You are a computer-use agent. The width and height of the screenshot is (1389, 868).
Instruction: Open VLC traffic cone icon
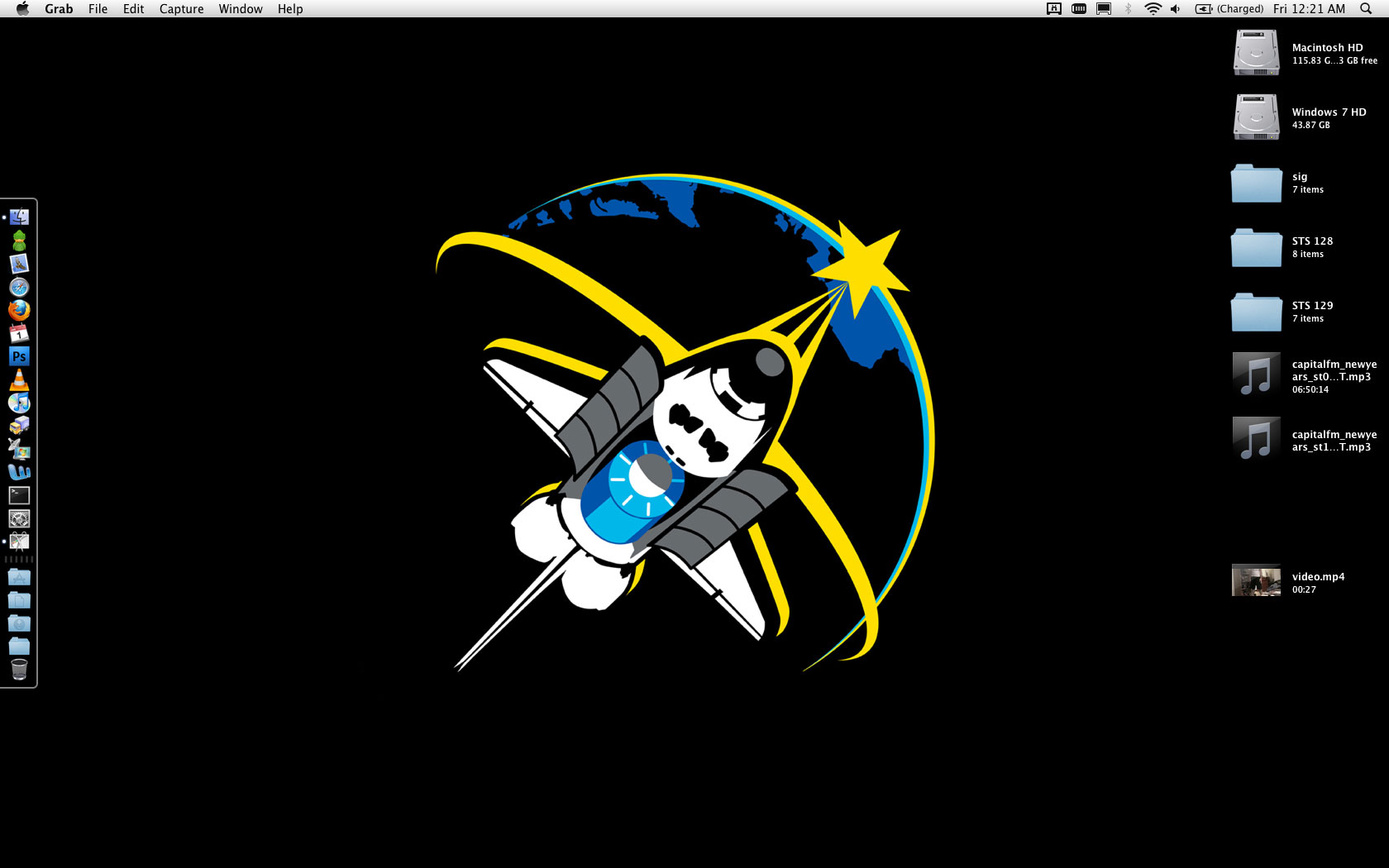[x=19, y=379]
